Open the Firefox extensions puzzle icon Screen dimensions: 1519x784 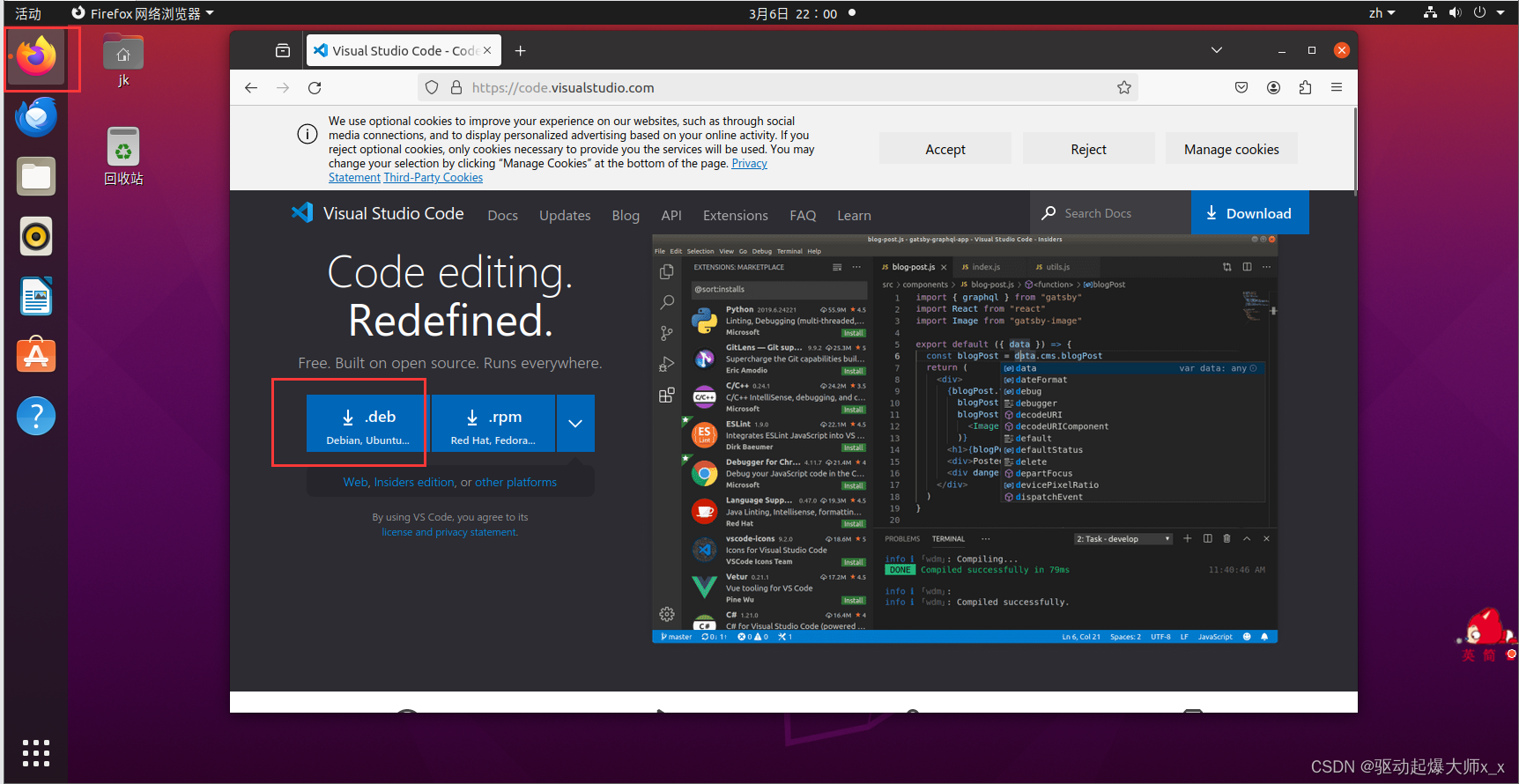pyautogui.click(x=1305, y=87)
